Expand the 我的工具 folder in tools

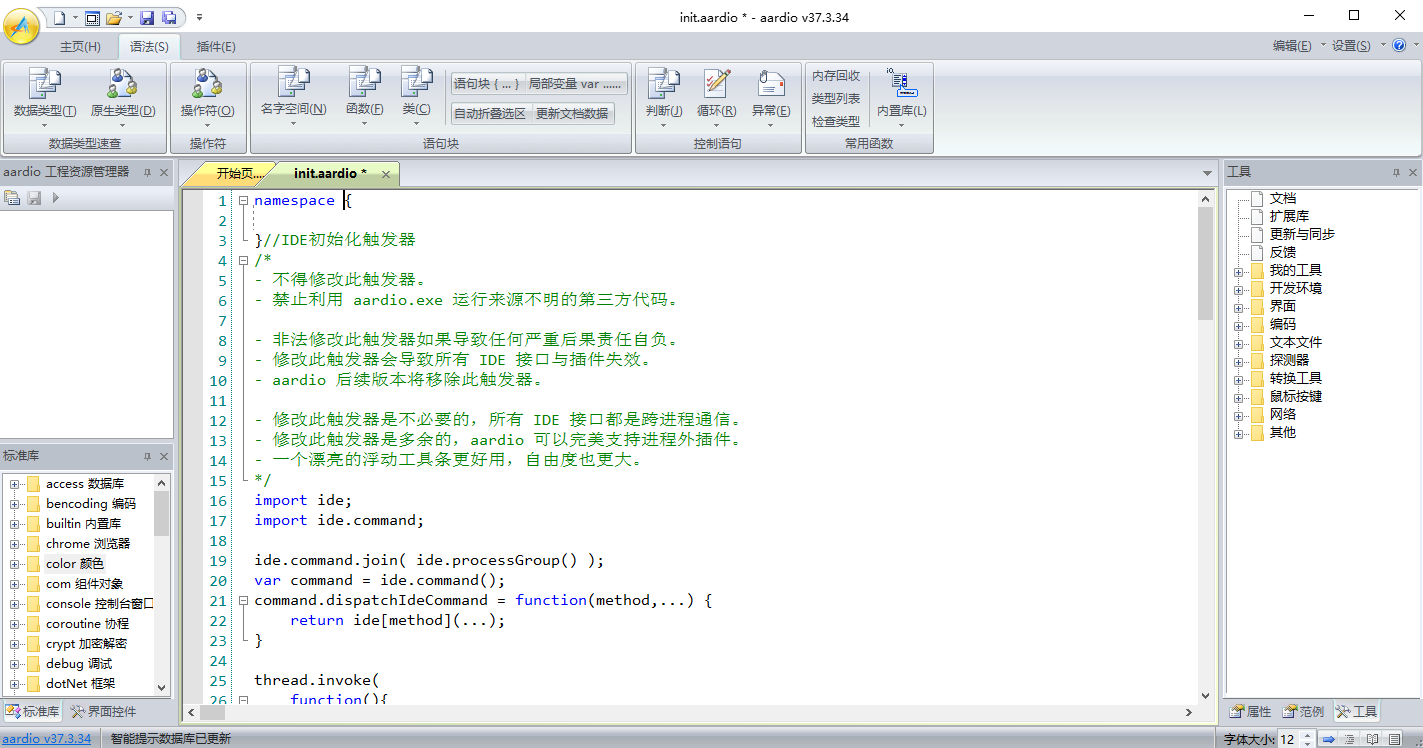(1239, 271)
